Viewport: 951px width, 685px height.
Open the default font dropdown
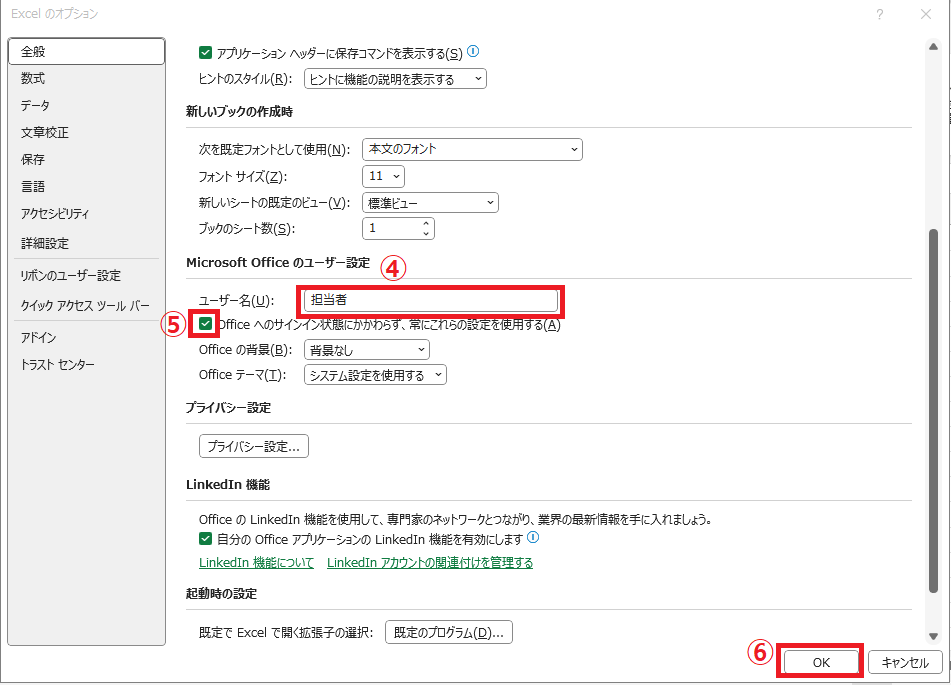click(472, 149)
